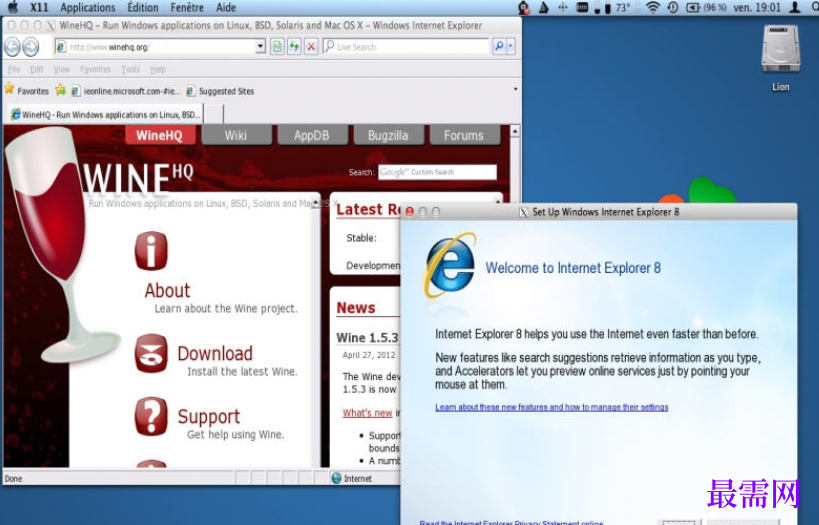Open the Édition menu
Viewport: 819px width, 525px height.
coord(143,7)
